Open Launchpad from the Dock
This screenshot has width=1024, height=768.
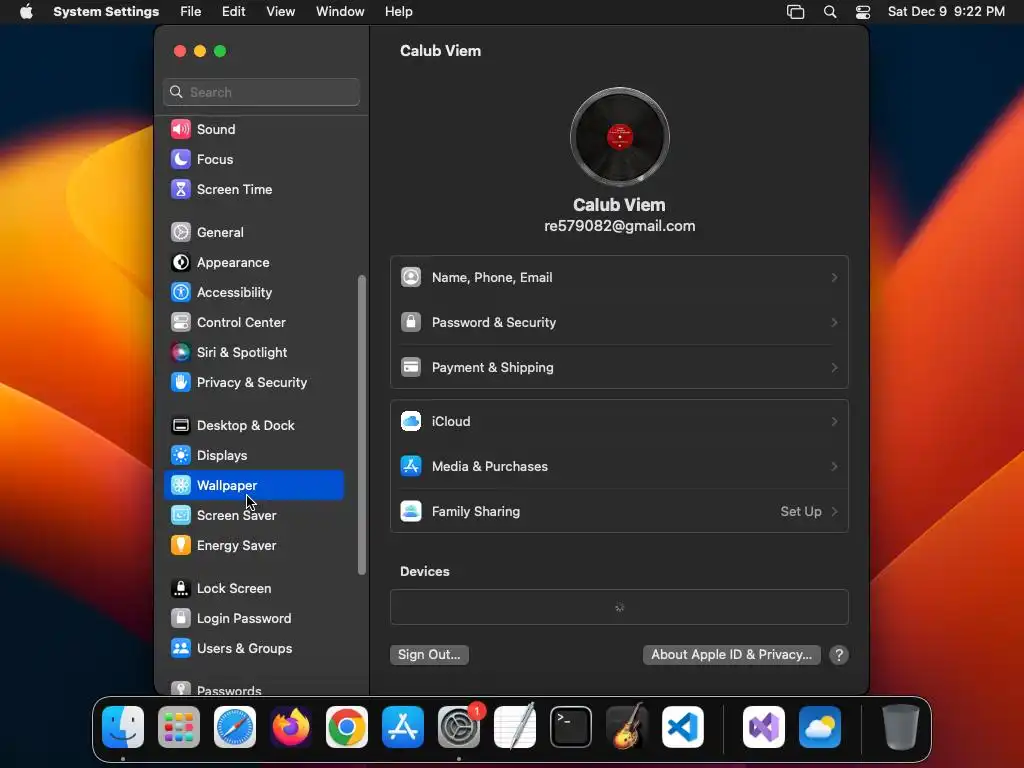coord(179,727)
